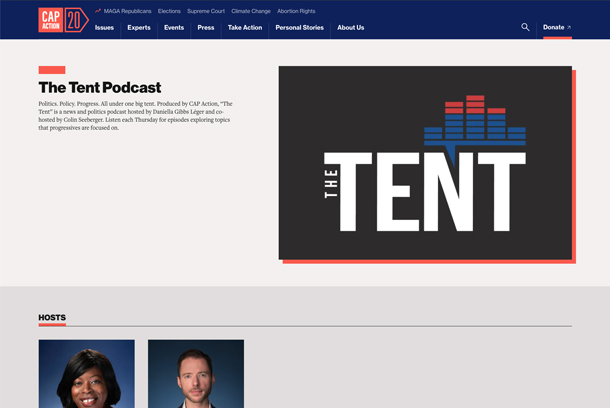Screen dimensions: 610x408
Task: Click the second host's photo
Action: click(x=196, y=374)
